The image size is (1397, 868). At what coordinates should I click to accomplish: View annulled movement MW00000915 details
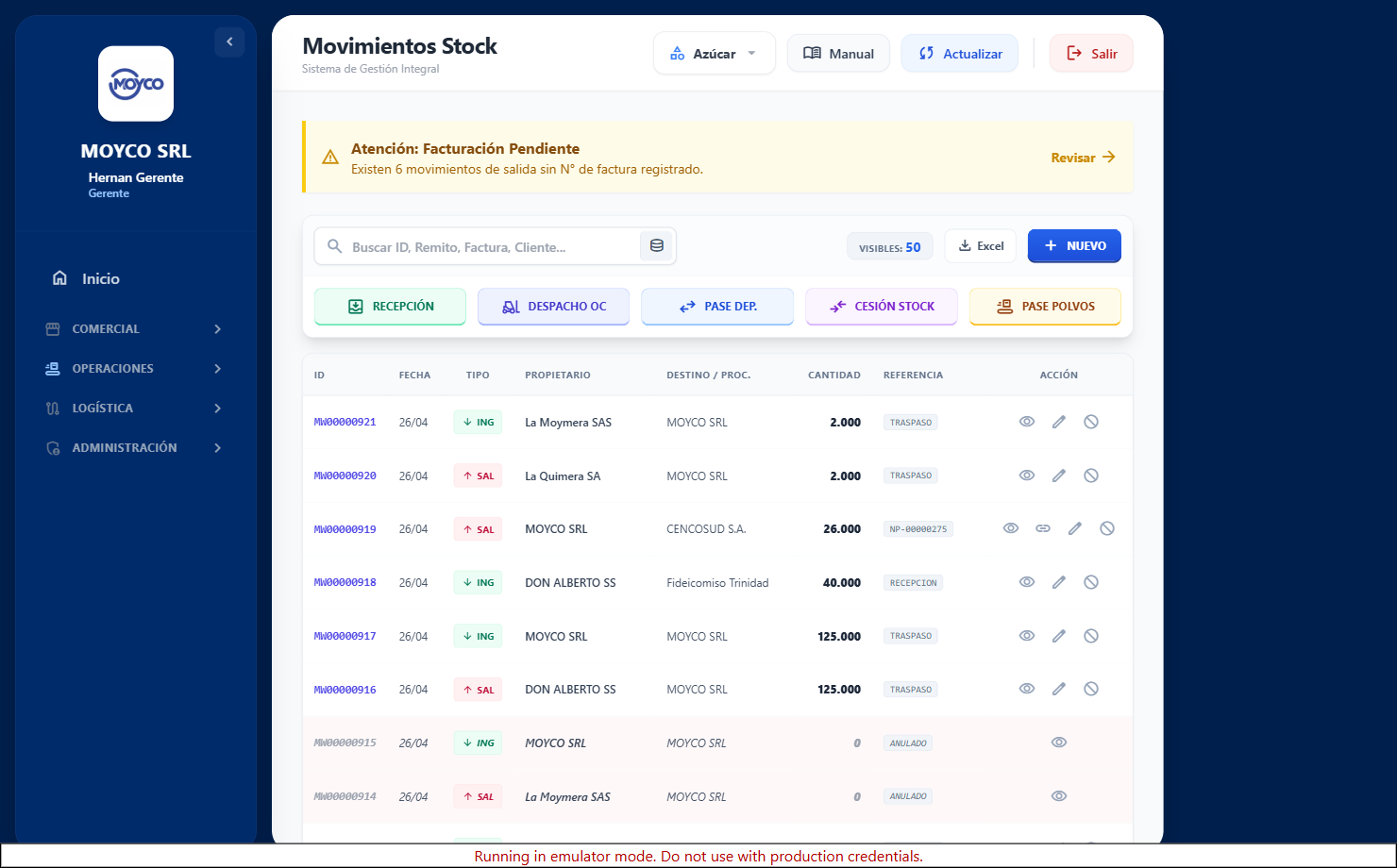tap(1059, 743)
